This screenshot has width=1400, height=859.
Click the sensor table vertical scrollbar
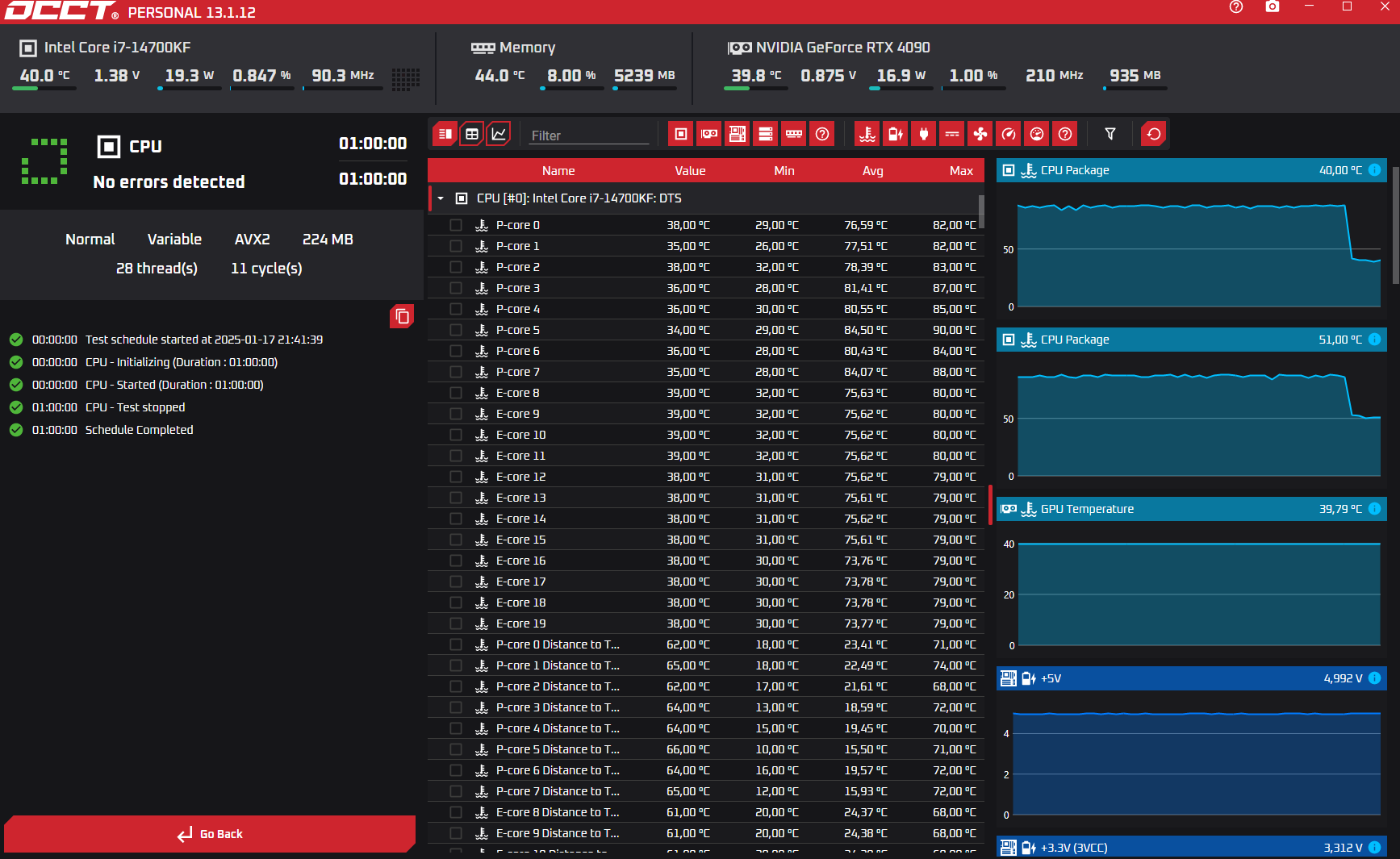(x=981, y=211)
